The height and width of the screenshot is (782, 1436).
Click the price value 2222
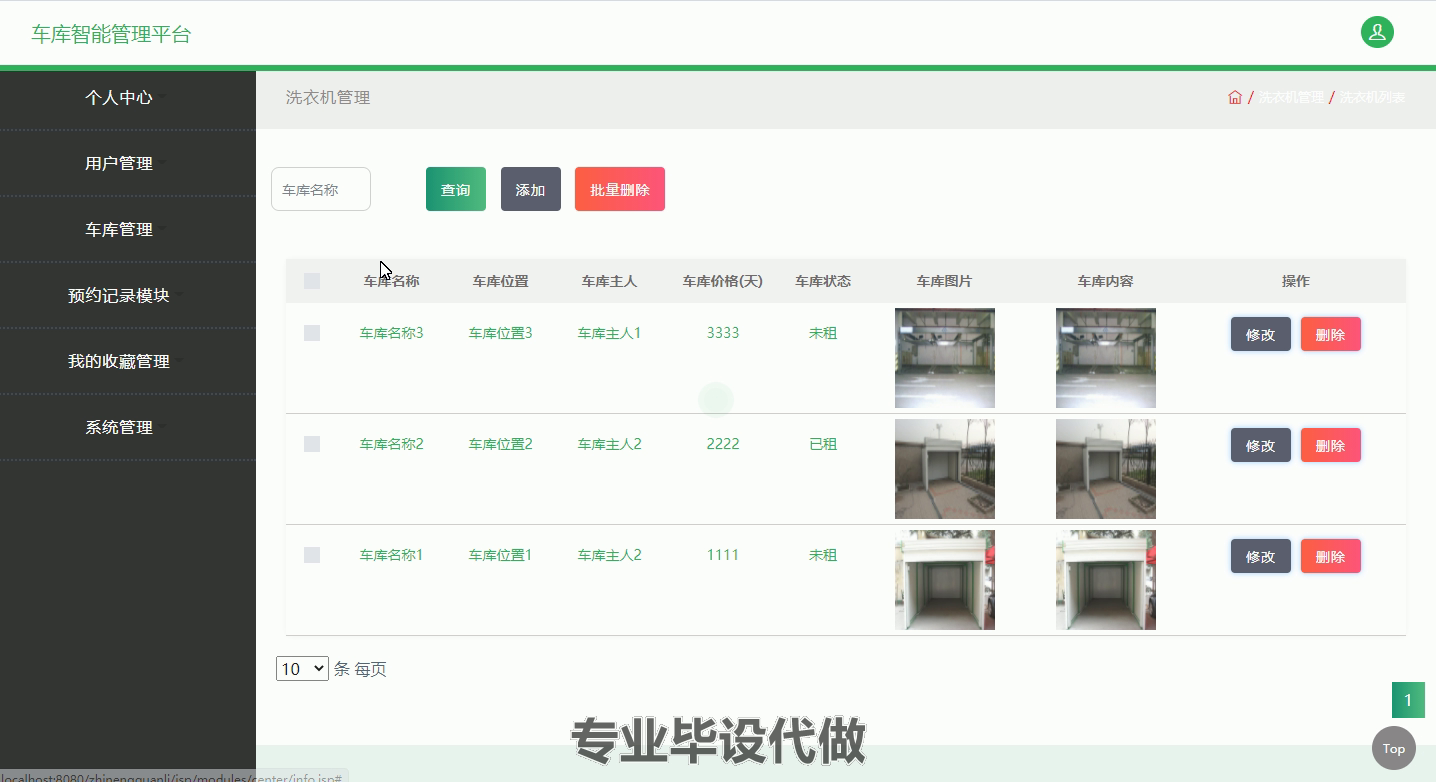723,444
